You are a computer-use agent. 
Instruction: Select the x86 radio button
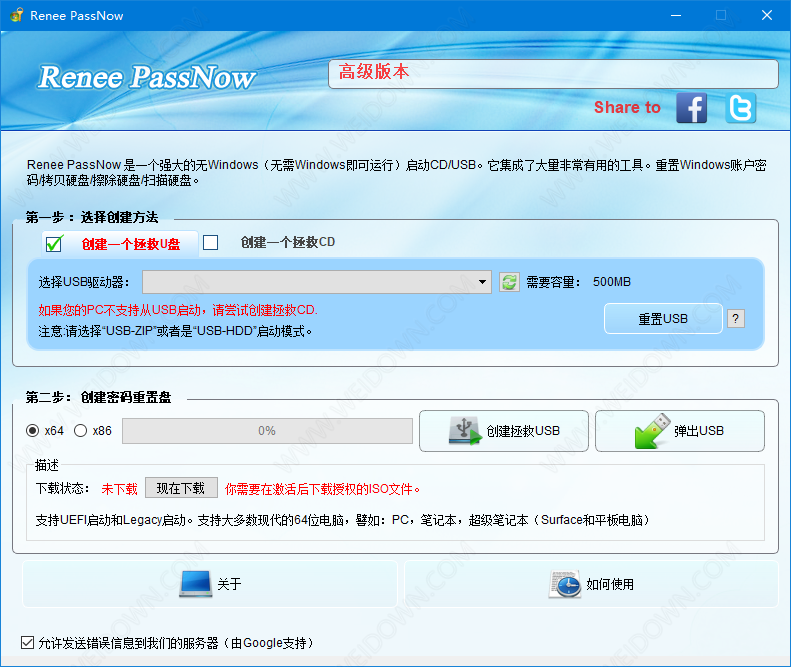pyautogui.click(x=80, y=430)
